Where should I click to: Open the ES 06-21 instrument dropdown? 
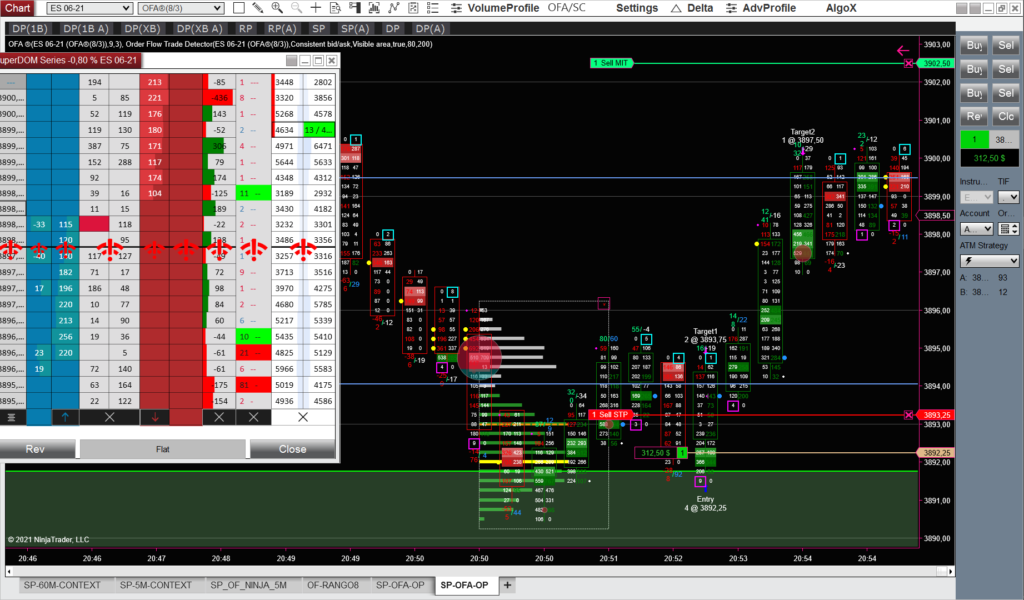[89, 8]
